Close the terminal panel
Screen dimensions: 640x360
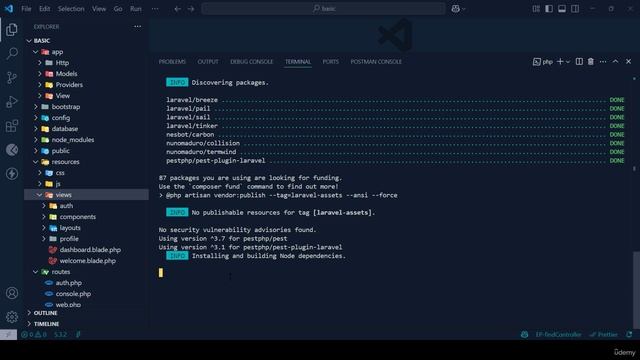point(629,62)
